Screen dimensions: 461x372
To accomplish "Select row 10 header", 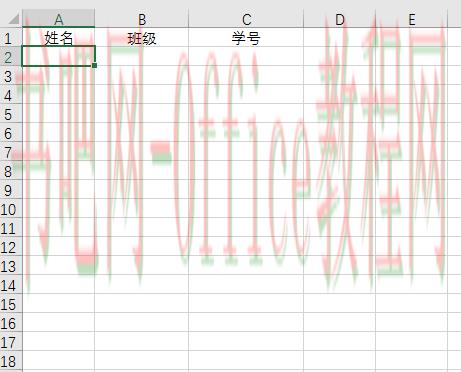I will tap(11, 208).
